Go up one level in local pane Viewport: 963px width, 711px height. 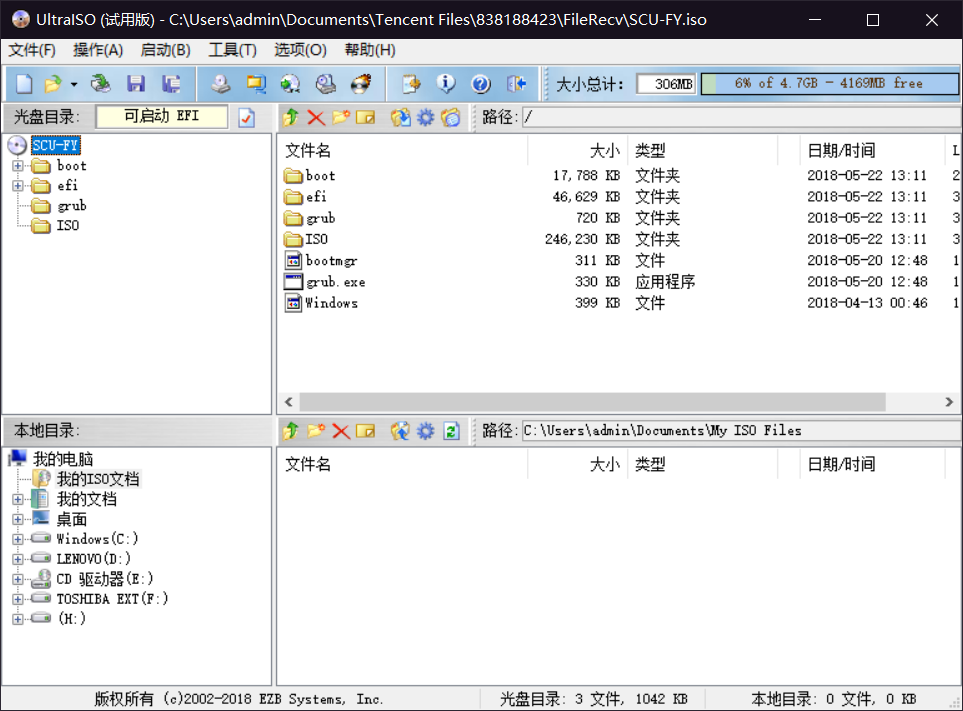coord(291,431)
